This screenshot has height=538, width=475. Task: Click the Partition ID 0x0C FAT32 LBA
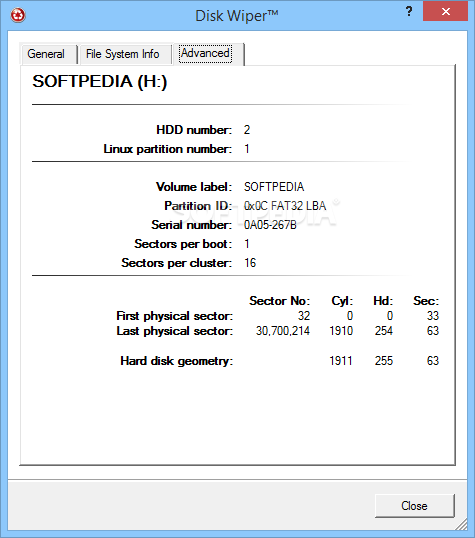tap(285, 206)
